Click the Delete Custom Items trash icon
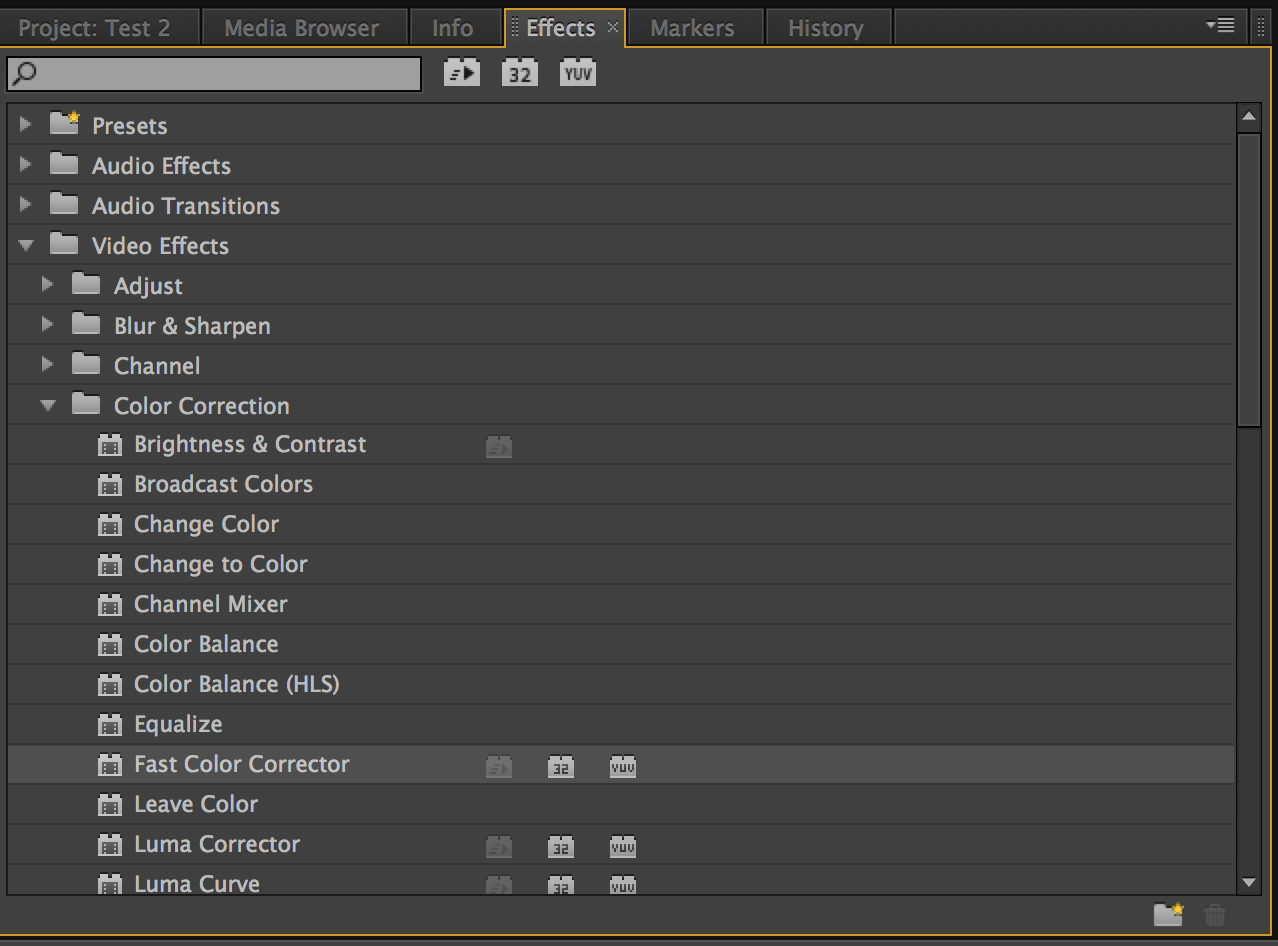 [1215, 914]
